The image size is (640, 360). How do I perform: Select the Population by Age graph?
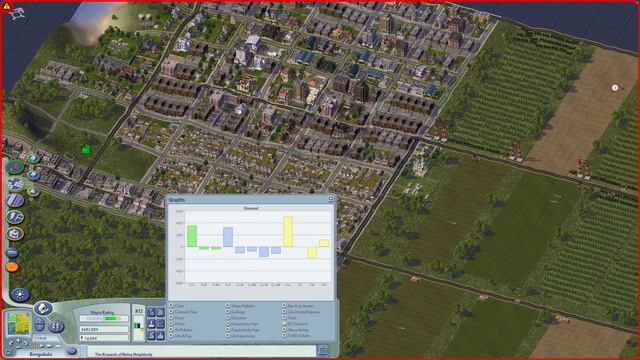click(x=227, y=330)
